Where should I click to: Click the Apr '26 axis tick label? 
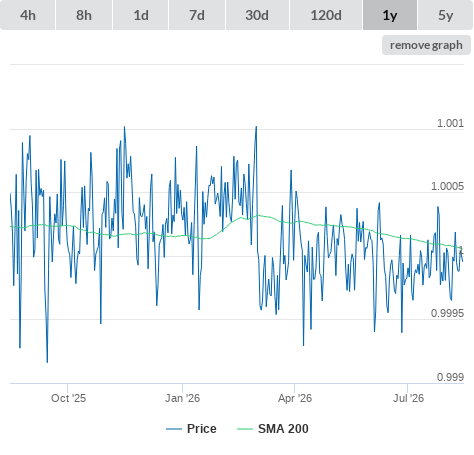[295, 398]
